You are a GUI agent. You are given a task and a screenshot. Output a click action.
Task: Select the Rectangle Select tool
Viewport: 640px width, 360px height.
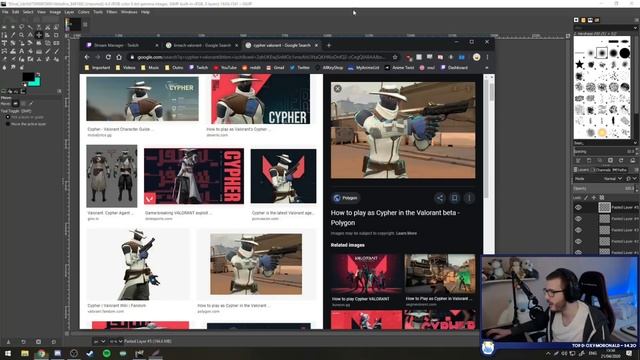coord(4,27)
